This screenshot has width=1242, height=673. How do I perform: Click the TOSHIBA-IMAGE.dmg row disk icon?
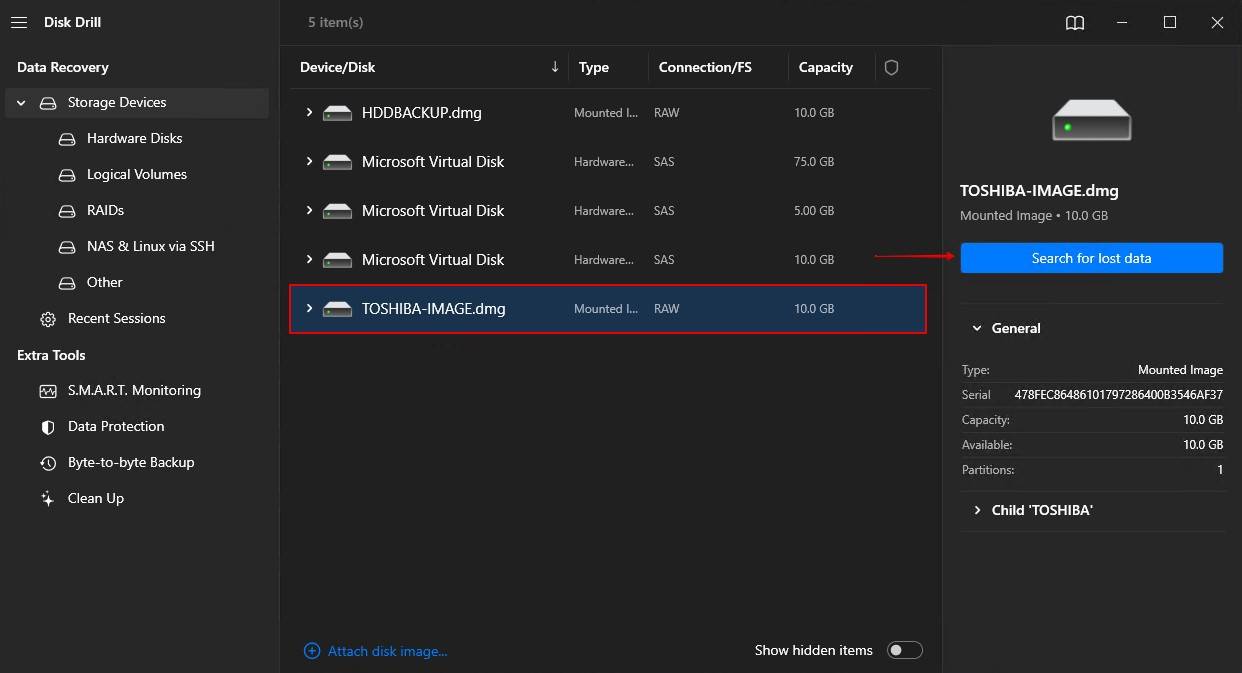click(x=337, y=309)
